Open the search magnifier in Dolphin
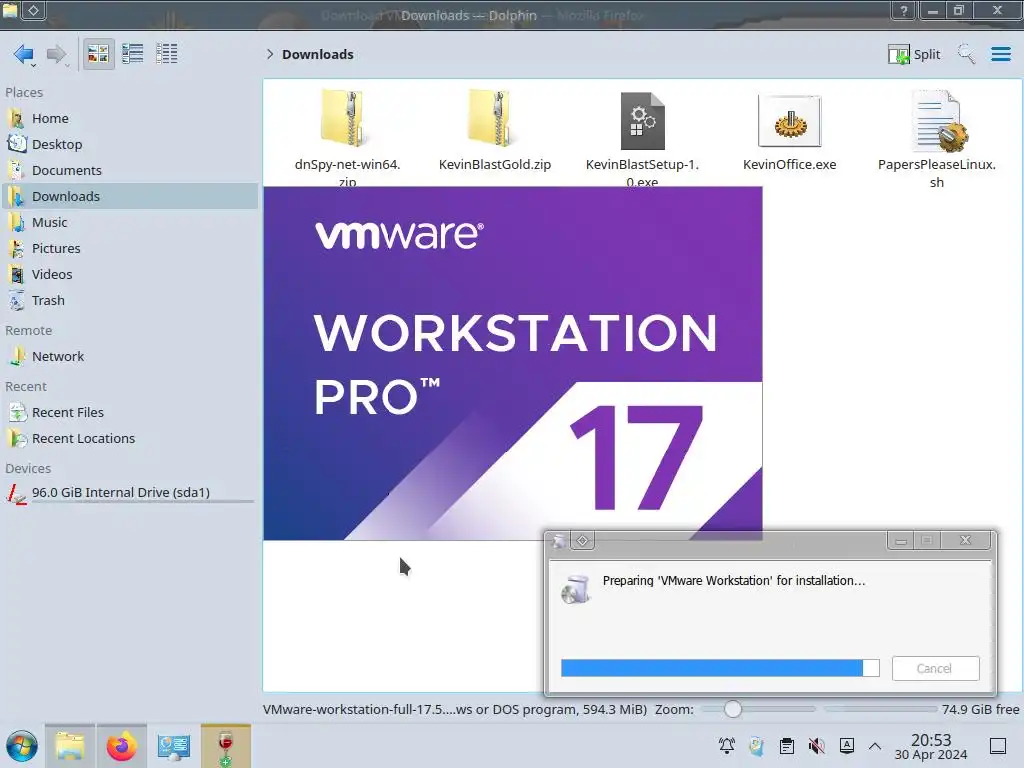Image resolution: width=1024 pixels, height=768 pixels. pyautogui.click(x=967, y=54)
